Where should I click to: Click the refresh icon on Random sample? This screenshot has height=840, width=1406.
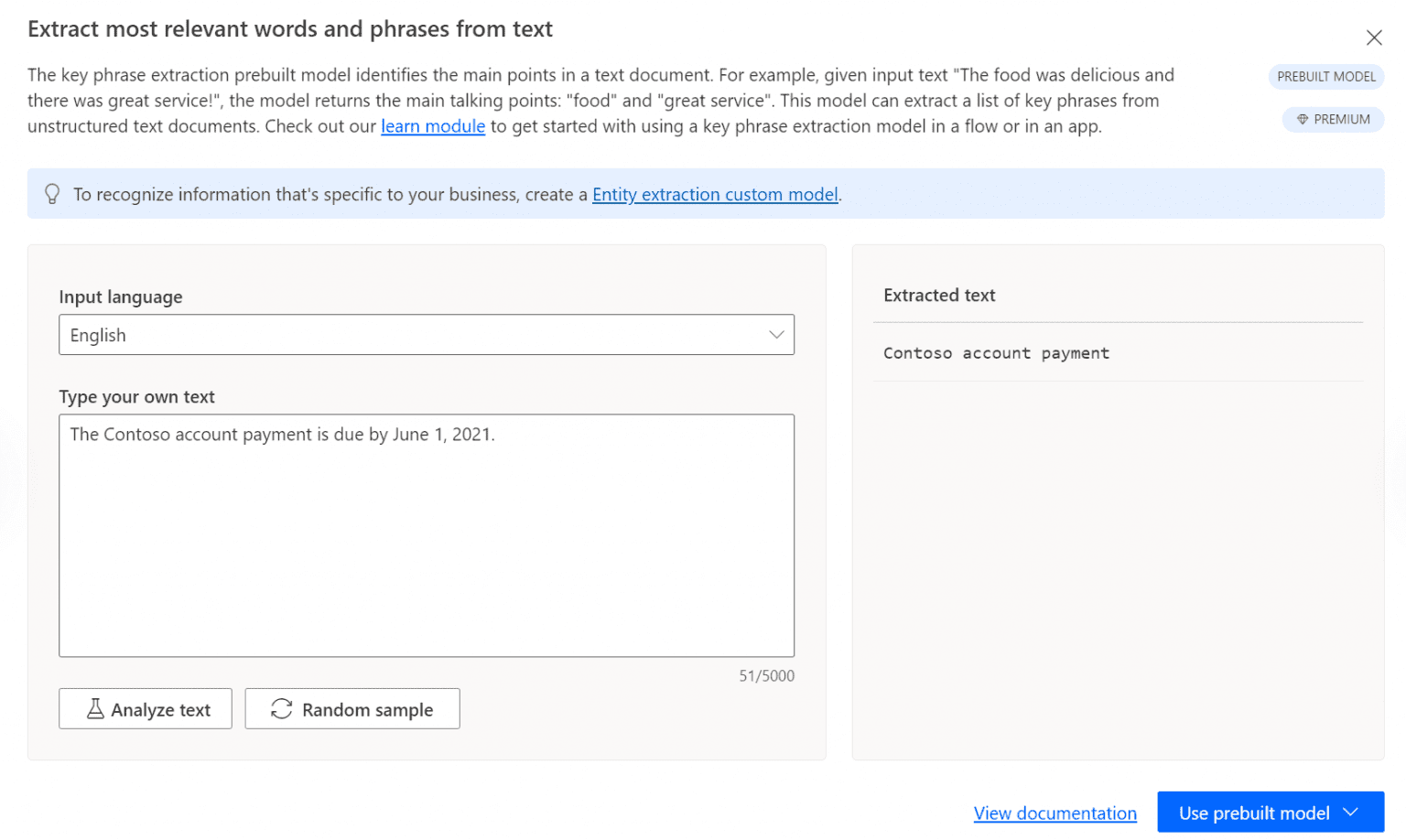click(282, 709)
